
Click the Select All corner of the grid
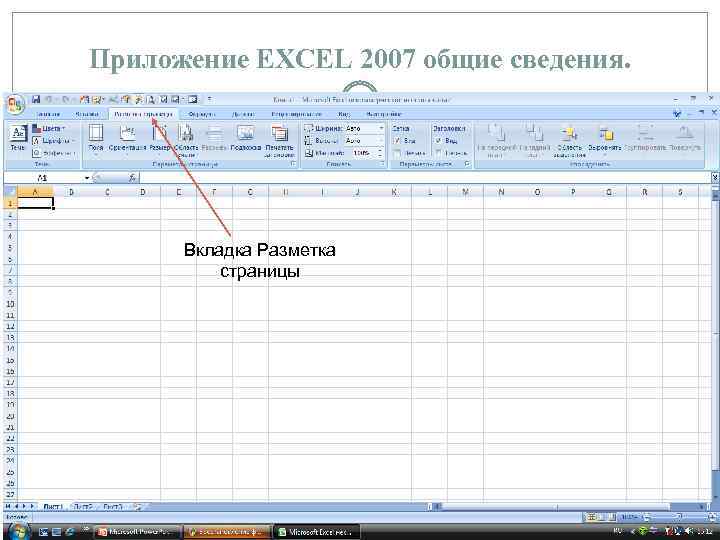[10, 191]
